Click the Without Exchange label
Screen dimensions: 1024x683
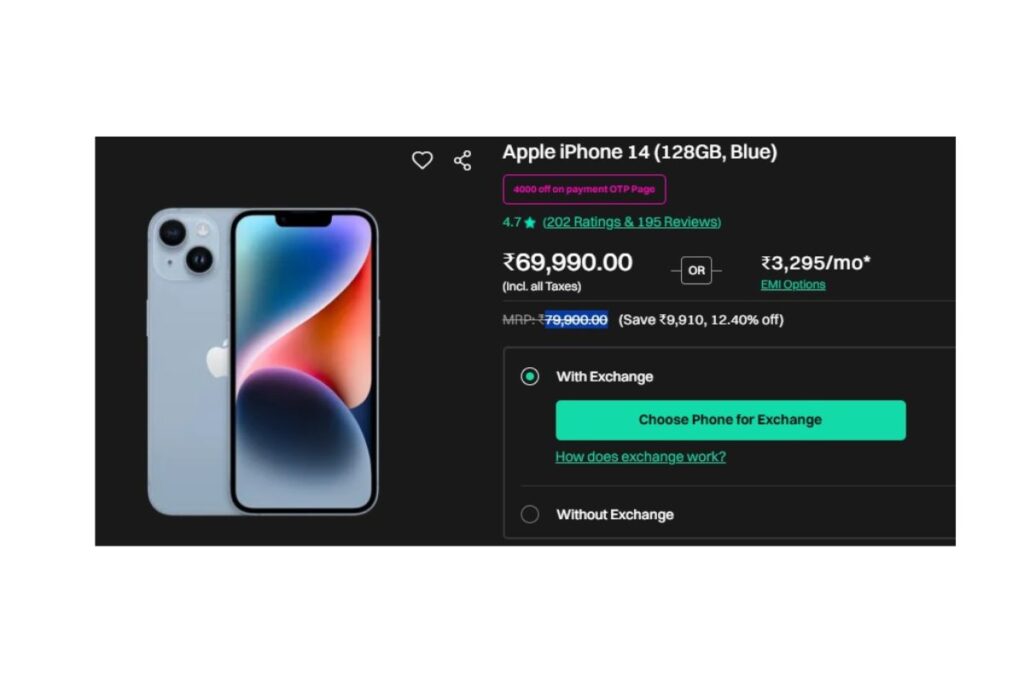pos(615,515)
